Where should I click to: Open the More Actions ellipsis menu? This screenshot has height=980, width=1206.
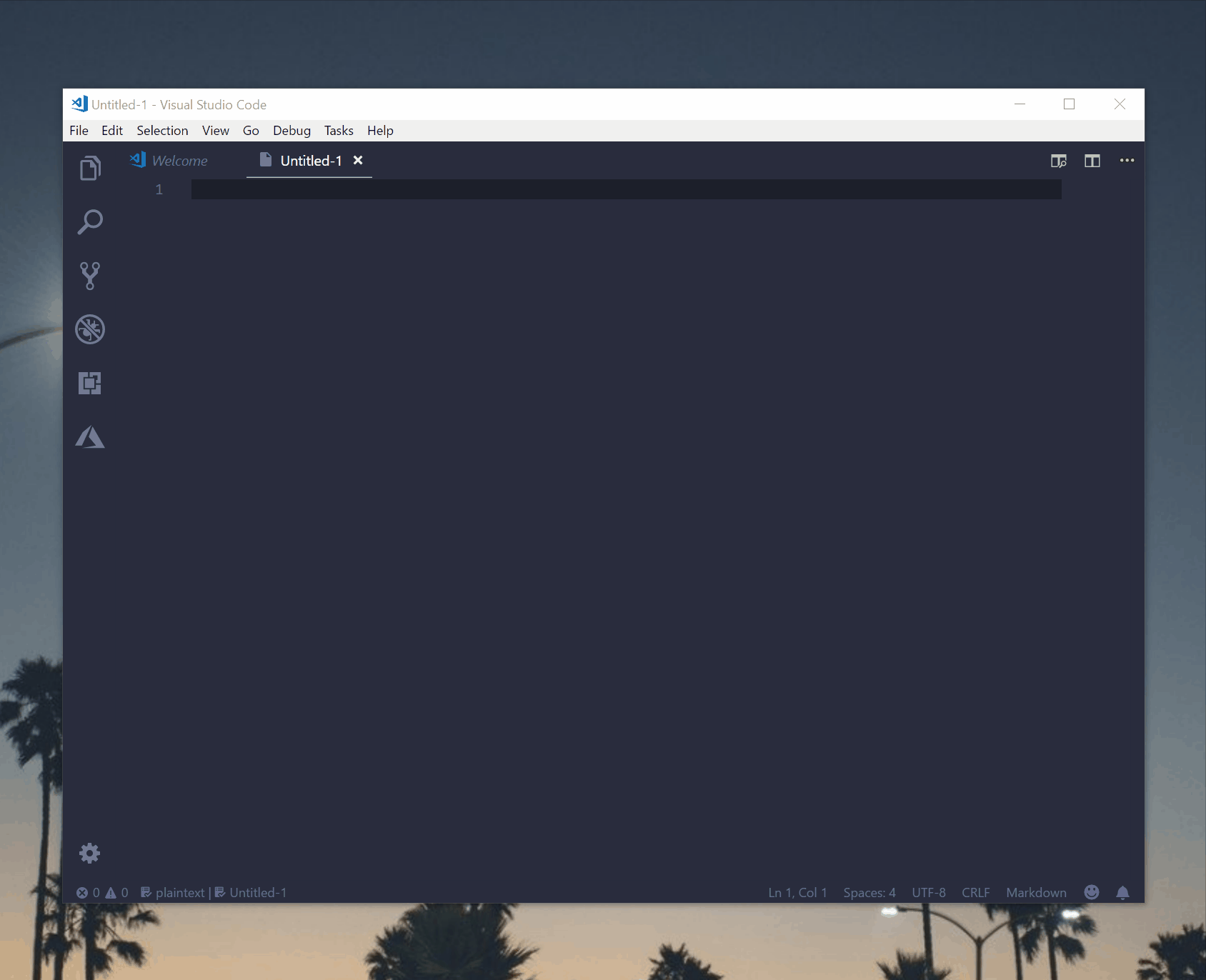(x=1127, y=160)
